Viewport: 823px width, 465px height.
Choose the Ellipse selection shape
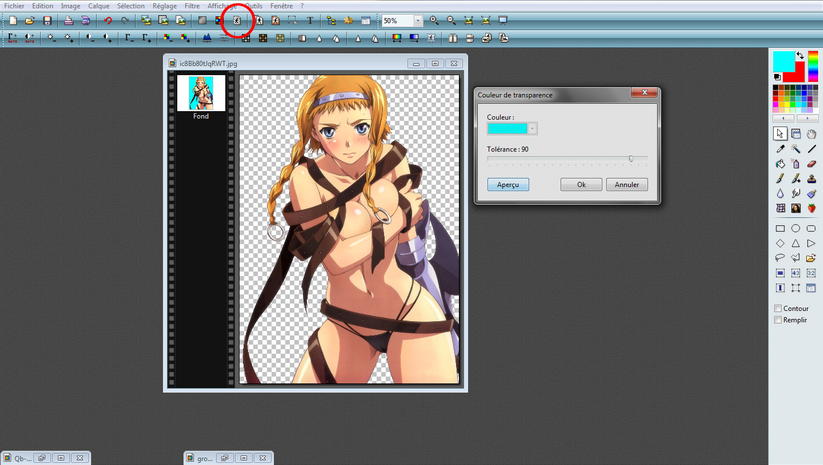796,228
